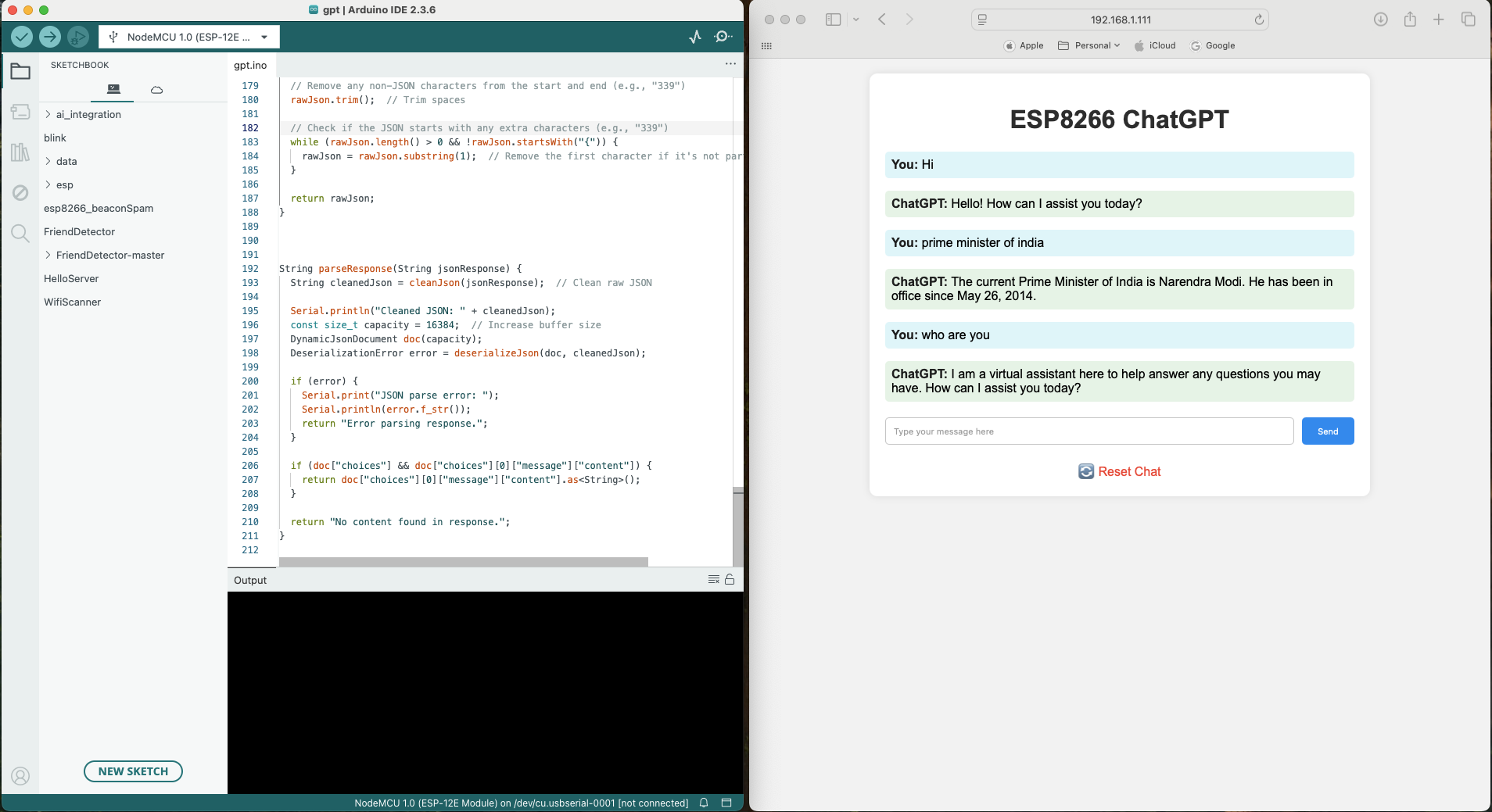The image size is (1492, 812).
Task: Select the gpt.ino editor tab
Action: point(250,65)
